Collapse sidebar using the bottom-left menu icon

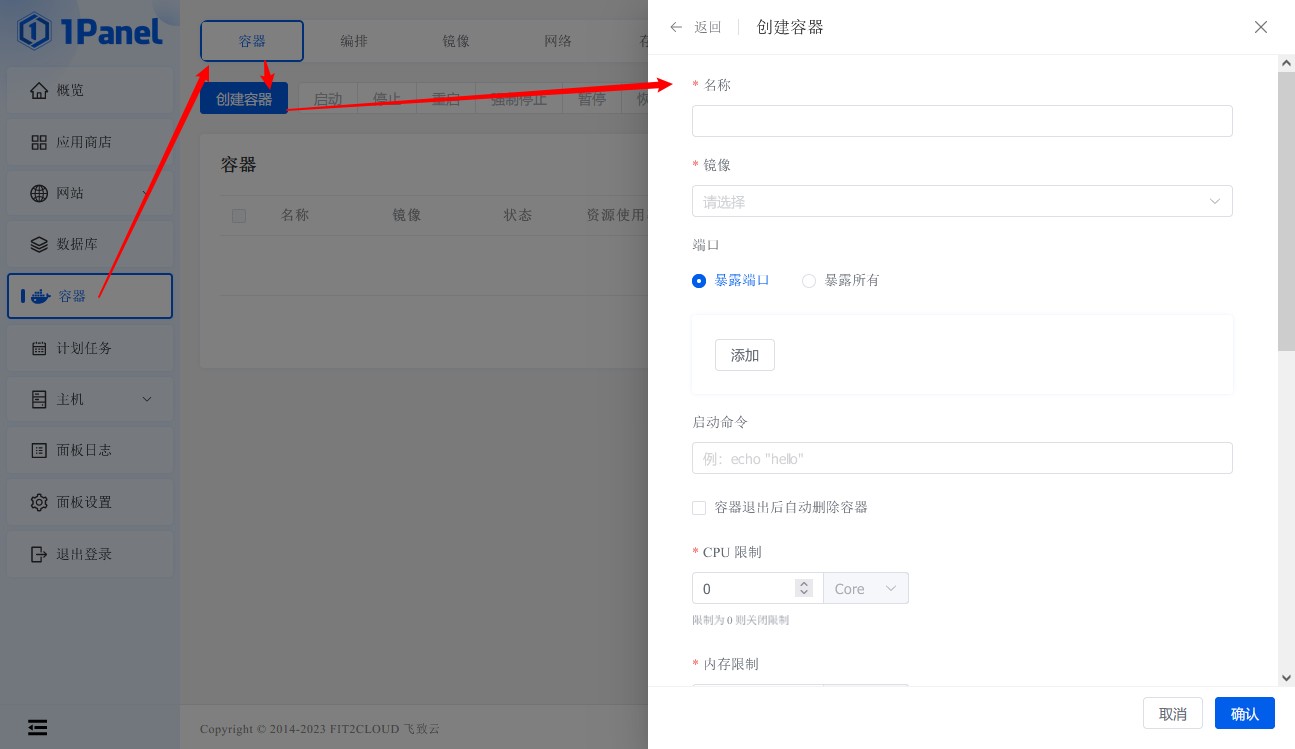click(x=37, y=727)
